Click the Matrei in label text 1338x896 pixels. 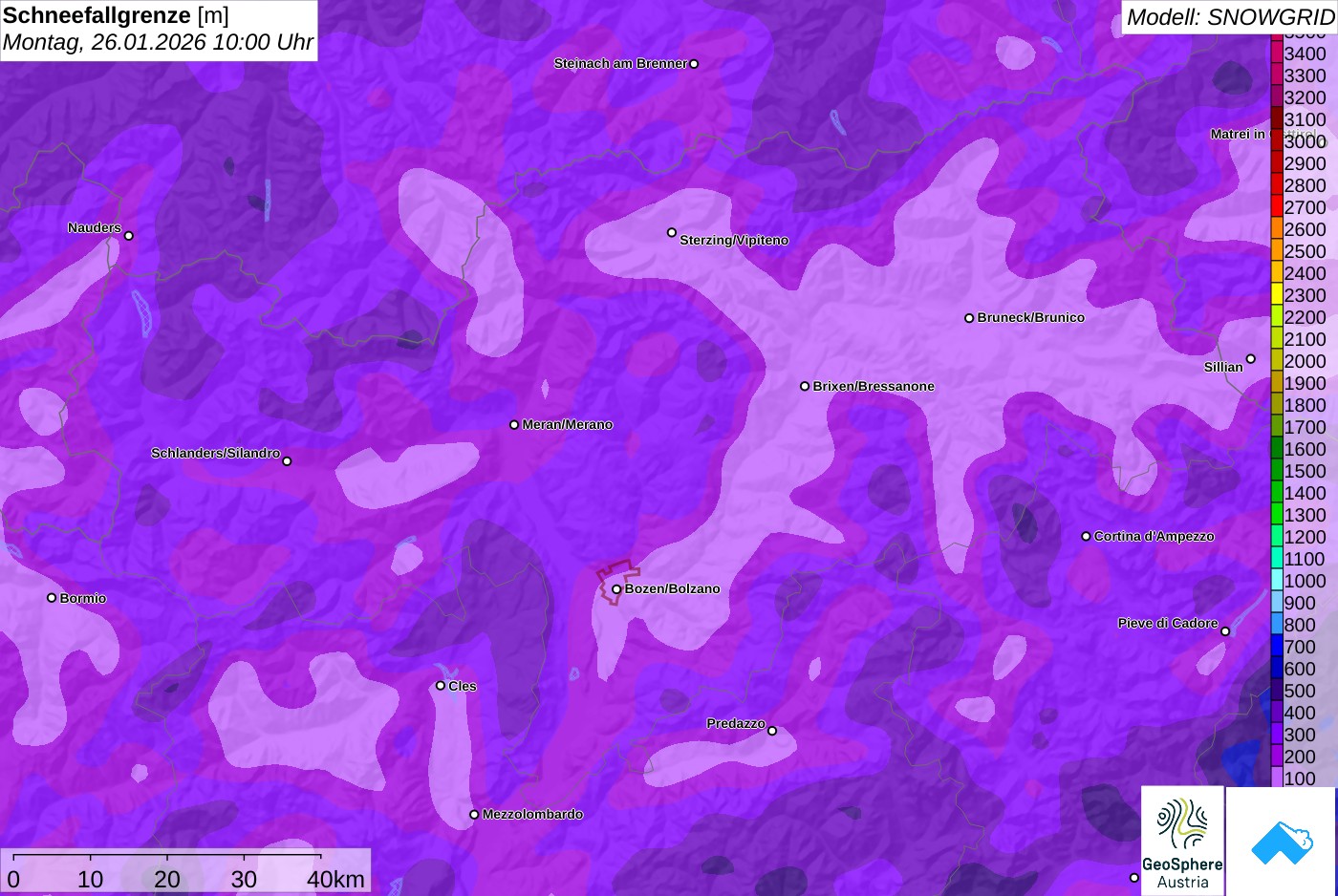click(1238, 134)
